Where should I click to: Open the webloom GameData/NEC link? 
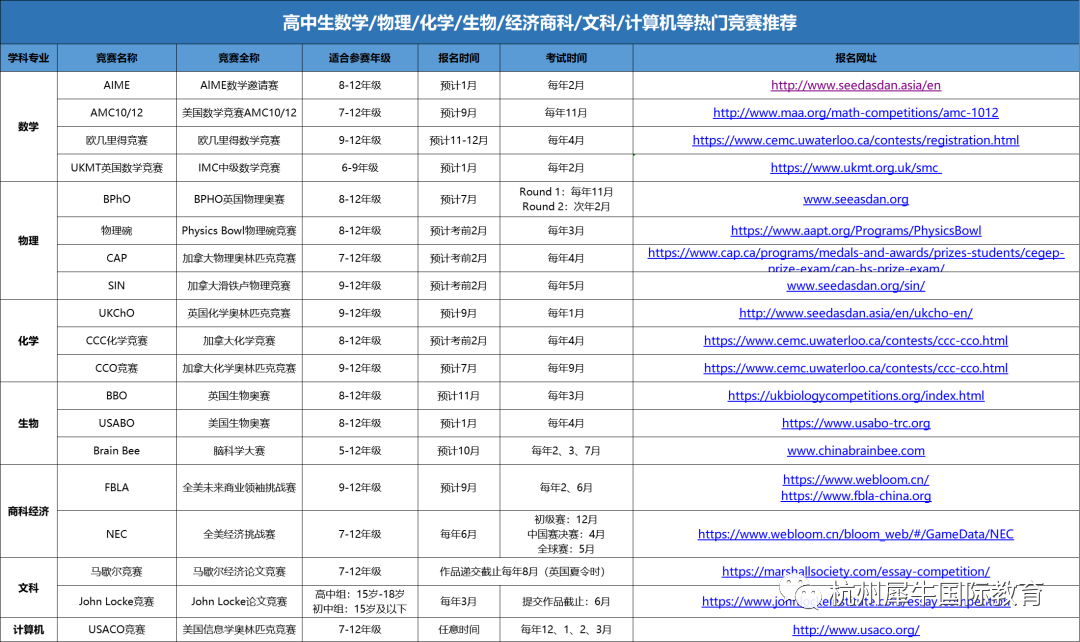tap(855, 535)
